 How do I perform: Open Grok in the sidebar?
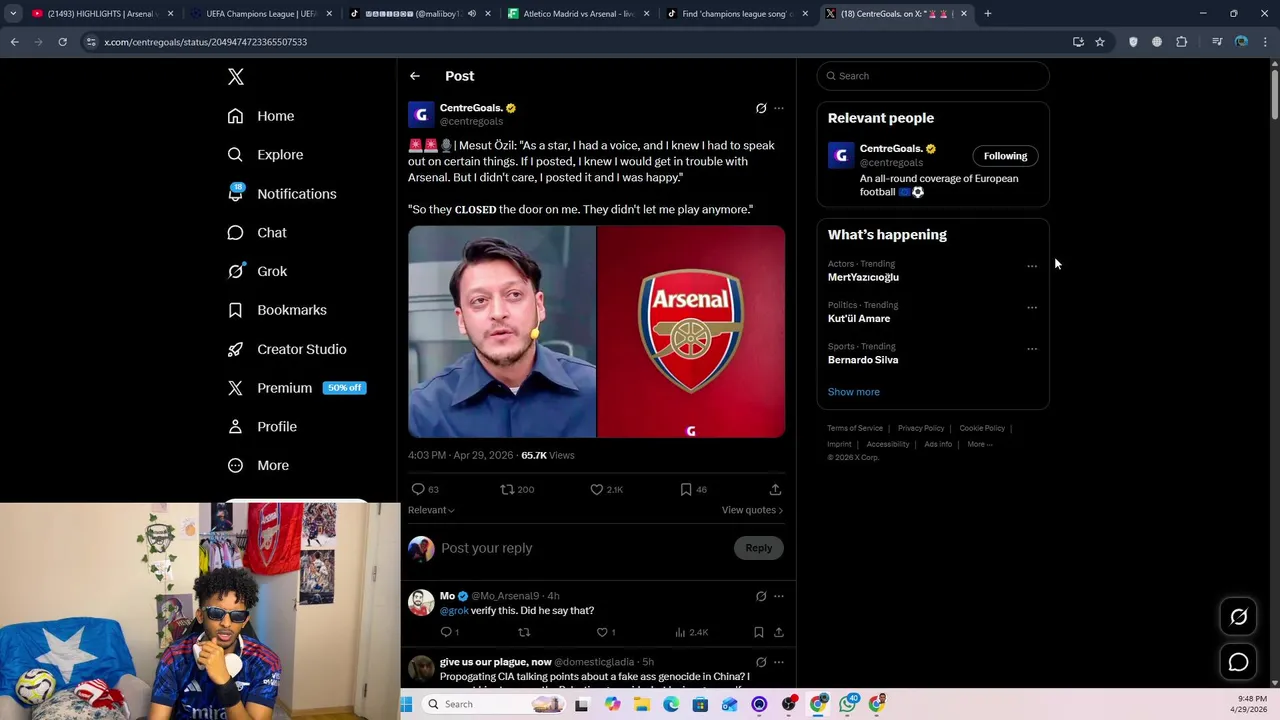[257, 271]
